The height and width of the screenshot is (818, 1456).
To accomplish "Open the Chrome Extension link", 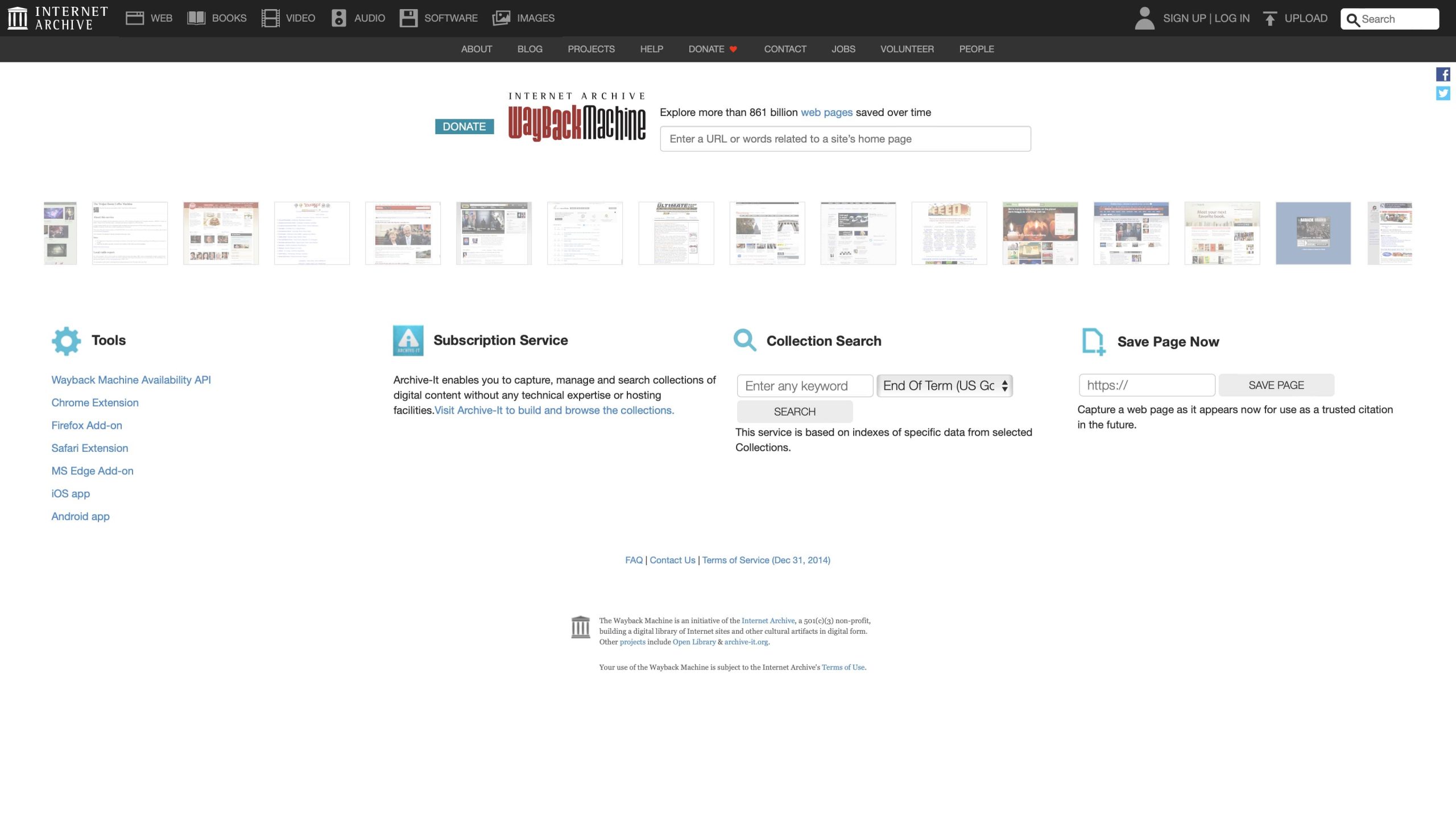I will pyautogui.click(x=95, y=403).
